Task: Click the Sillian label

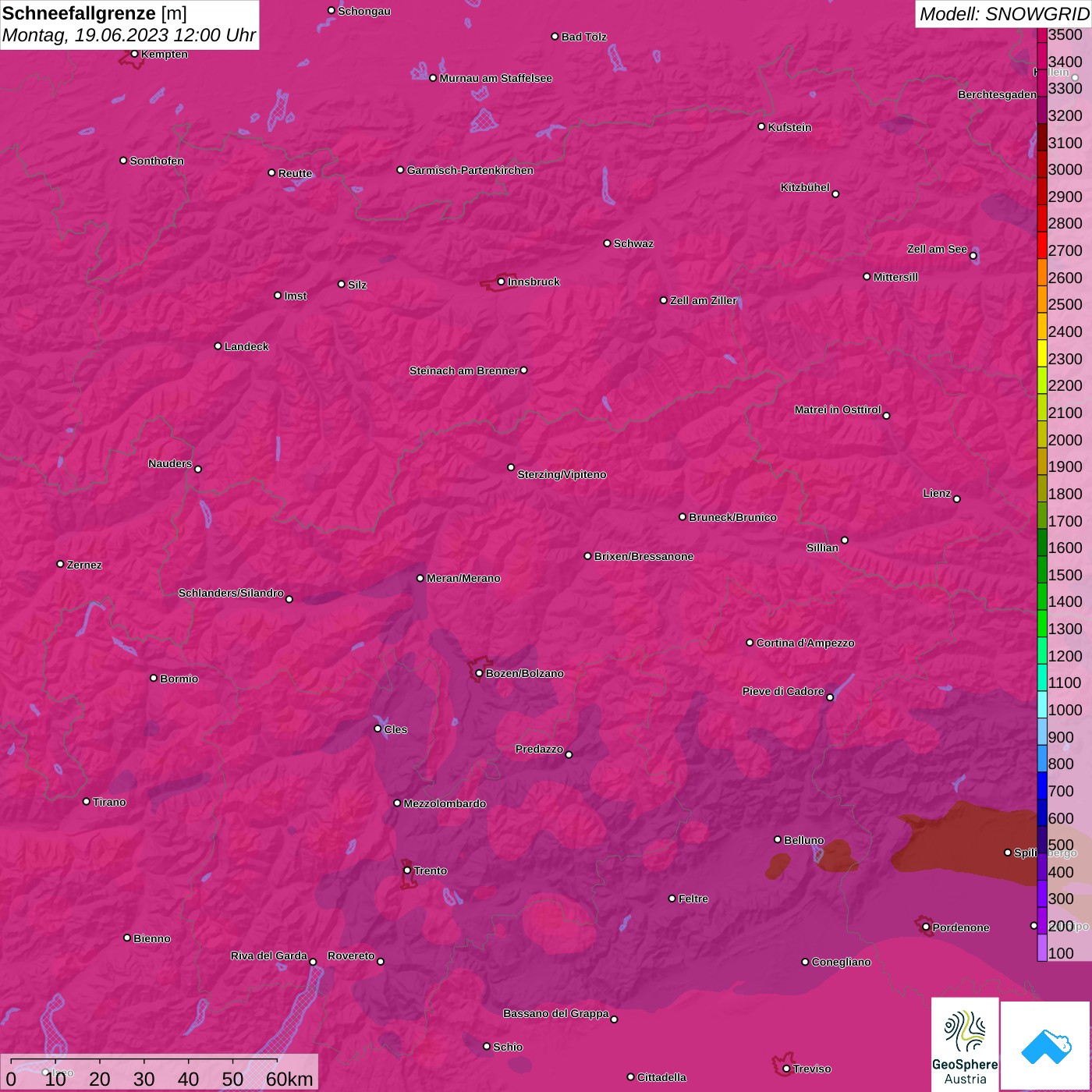Action: tap(822, 548)
